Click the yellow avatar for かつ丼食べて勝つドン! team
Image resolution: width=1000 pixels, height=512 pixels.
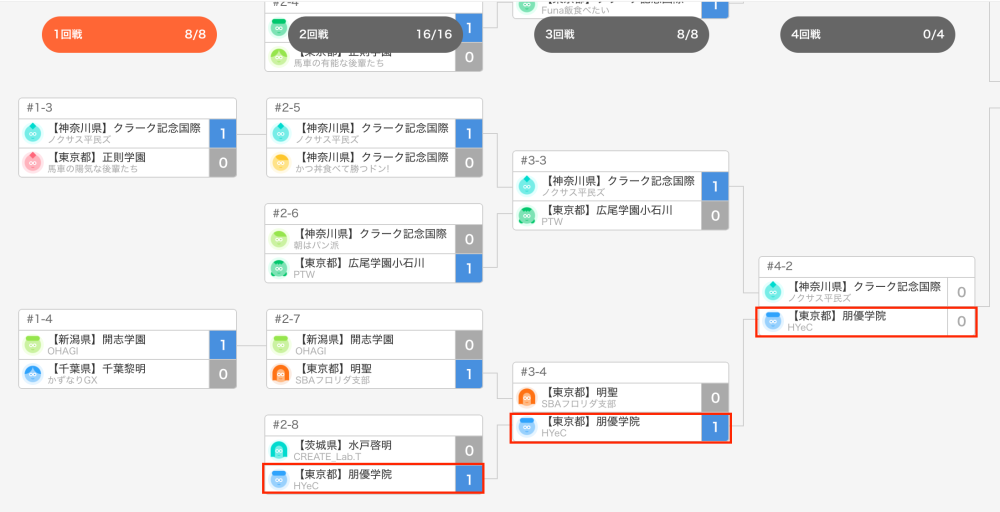pyautogui.click(x=279, y=162)
